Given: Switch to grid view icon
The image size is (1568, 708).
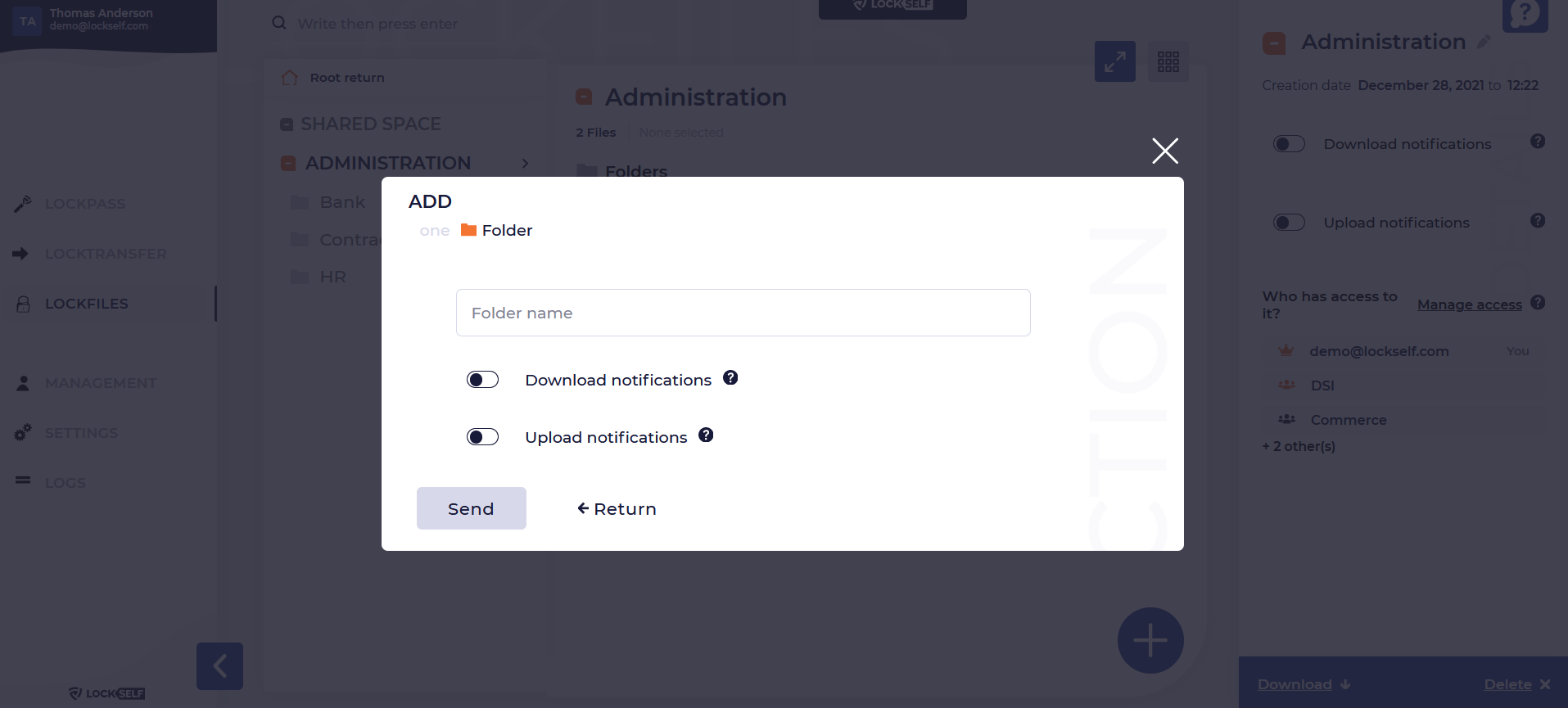Looking at the screenshot, I should tap(1168, 61).
